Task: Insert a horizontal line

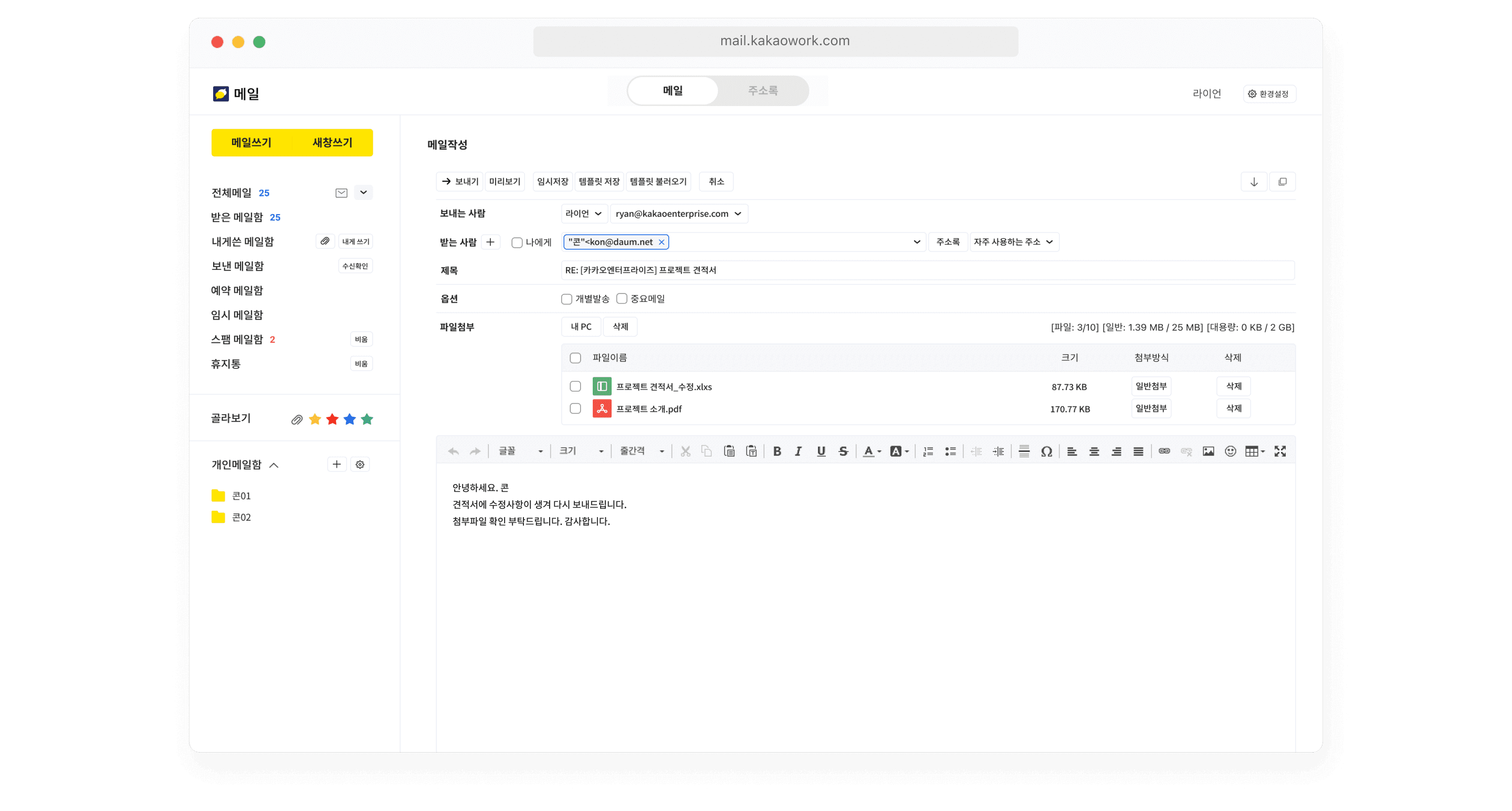Action: tap(1024, 451)
